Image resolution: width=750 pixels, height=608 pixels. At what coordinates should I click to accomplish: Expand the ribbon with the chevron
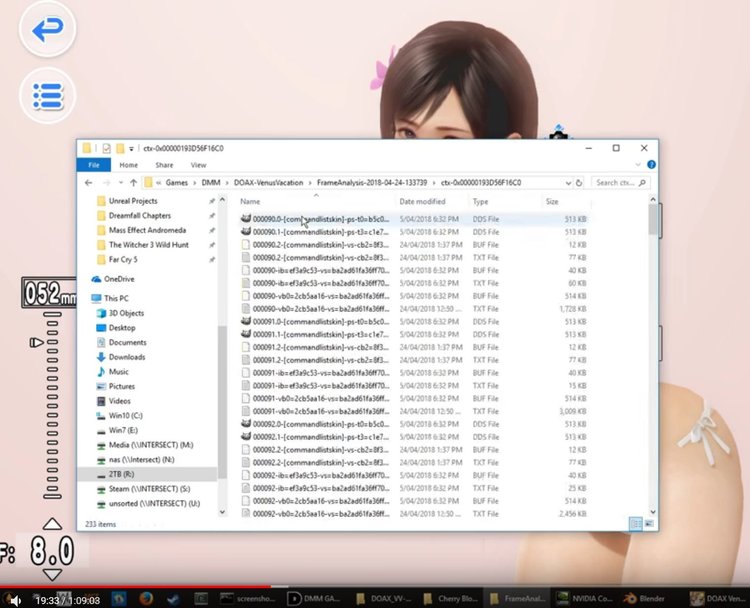[638, 165]
